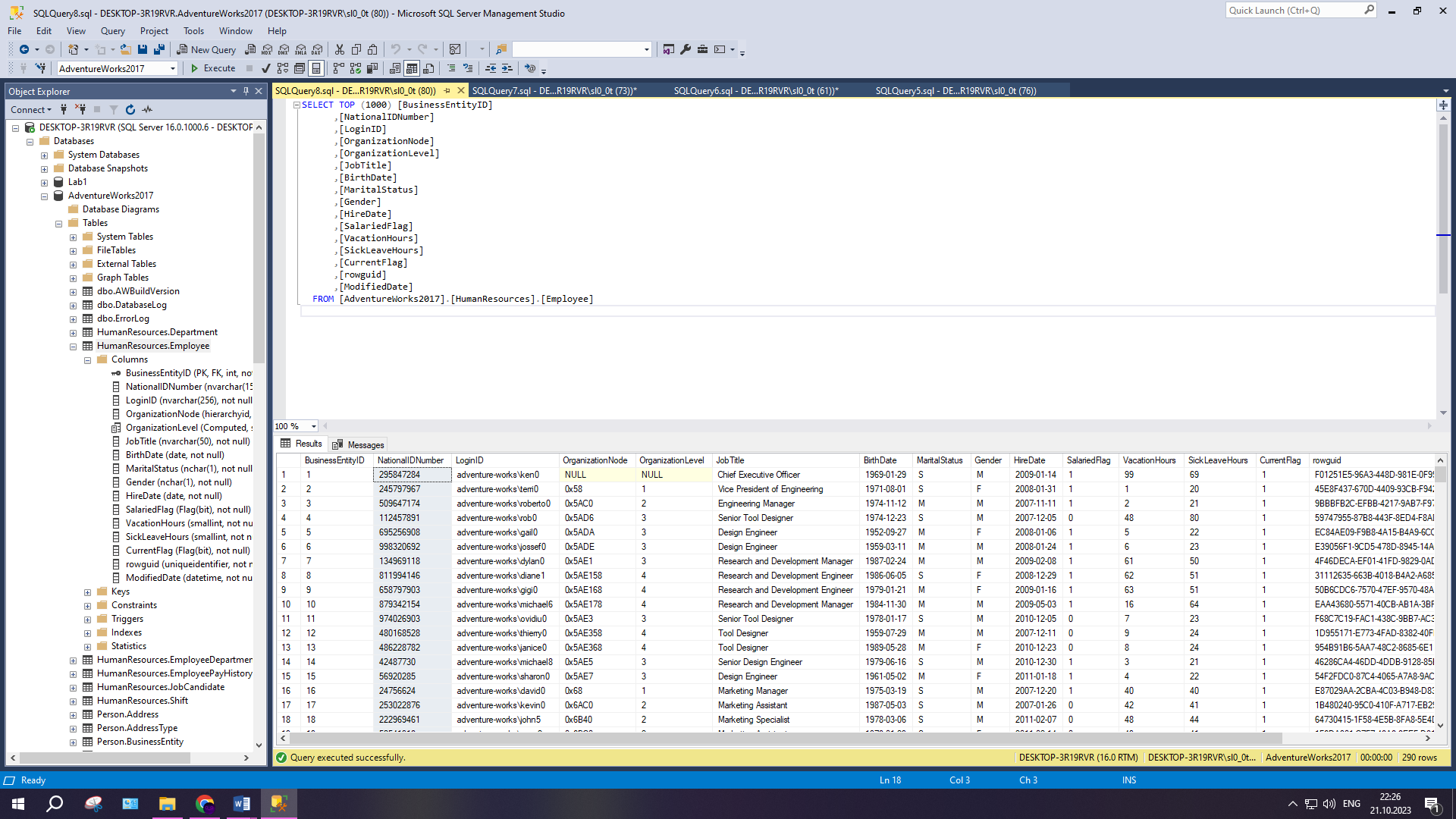Image resolution: width=1456 pixels, height=819 pixels.
Task: Comment out selected lines icon
Action: point(451,69)
